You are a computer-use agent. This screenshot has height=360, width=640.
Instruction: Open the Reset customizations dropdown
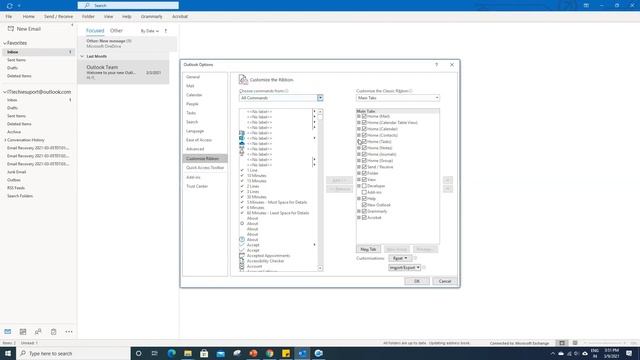click(x=400, y=258)
